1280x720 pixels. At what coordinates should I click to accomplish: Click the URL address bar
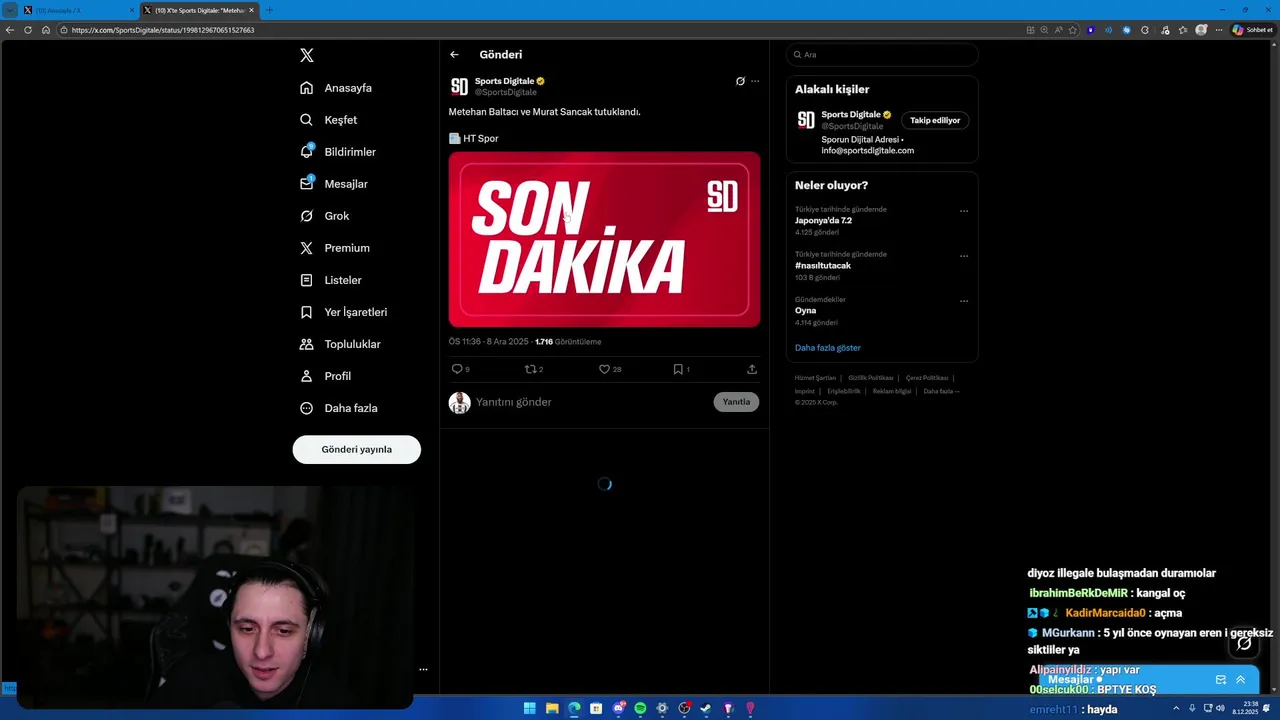(540, 30)
